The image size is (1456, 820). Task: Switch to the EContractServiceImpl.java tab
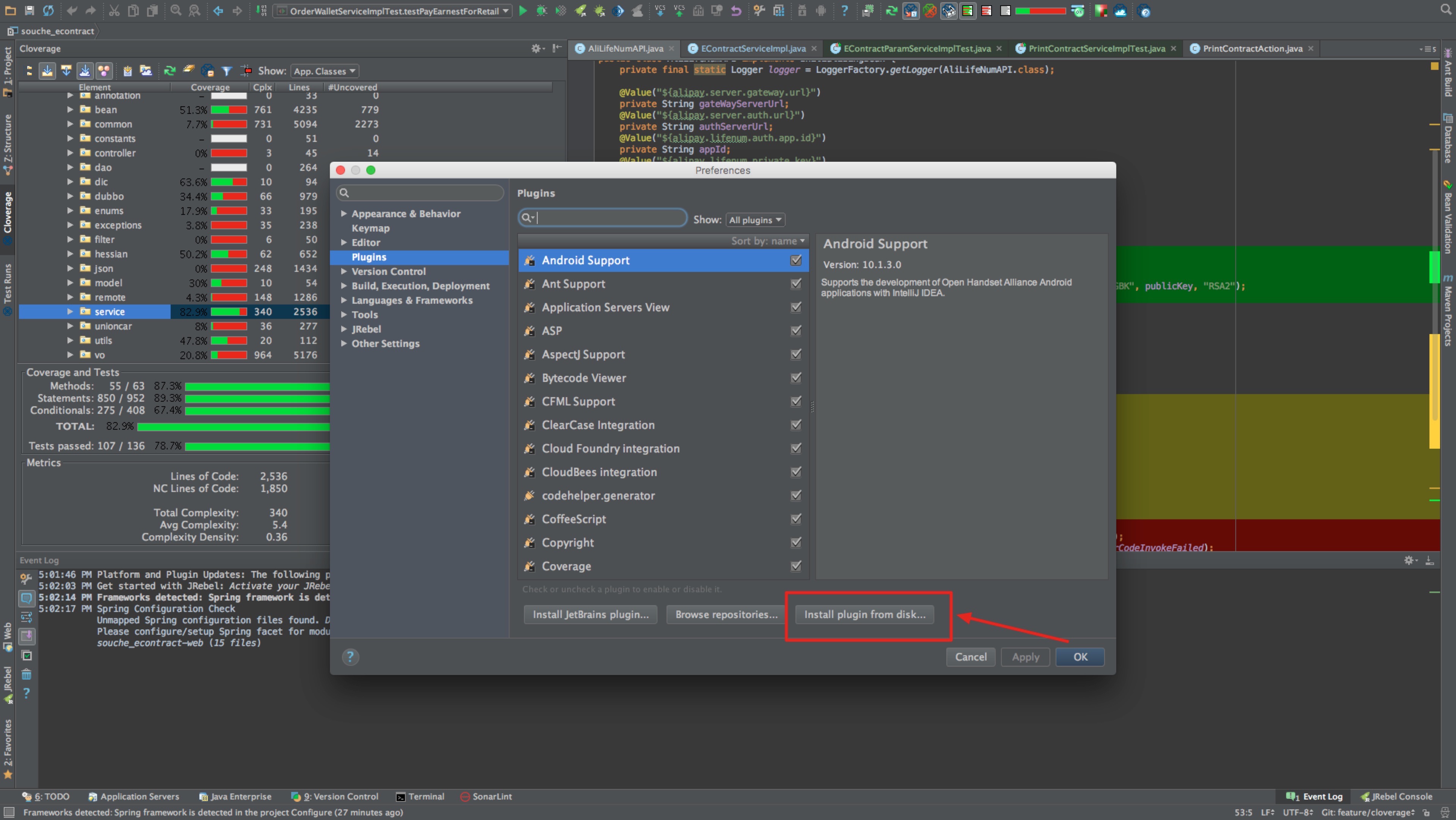tap(752, 49)
